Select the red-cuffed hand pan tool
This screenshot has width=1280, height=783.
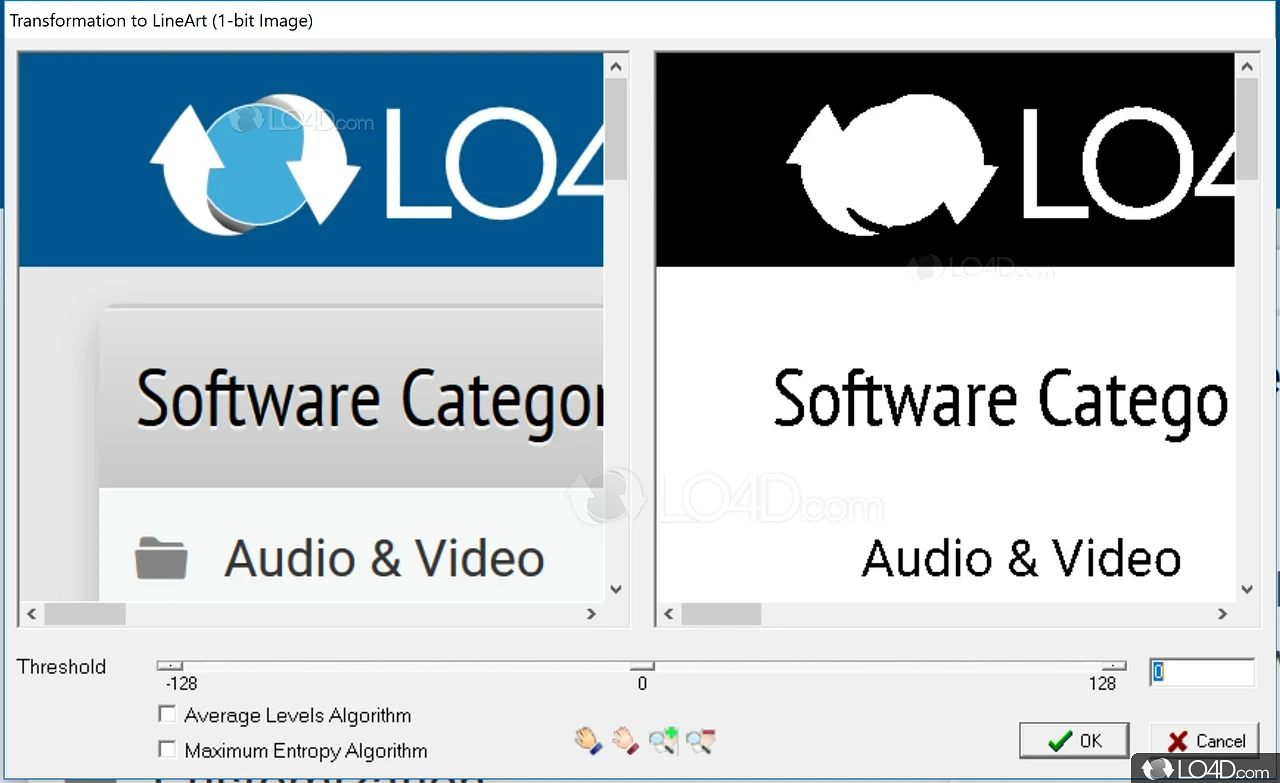coord(625,741)
